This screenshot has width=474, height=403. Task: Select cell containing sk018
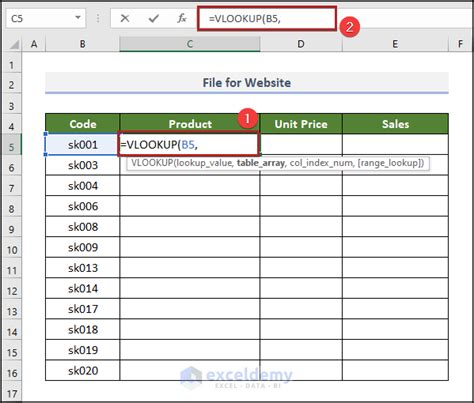pos(83,329)
